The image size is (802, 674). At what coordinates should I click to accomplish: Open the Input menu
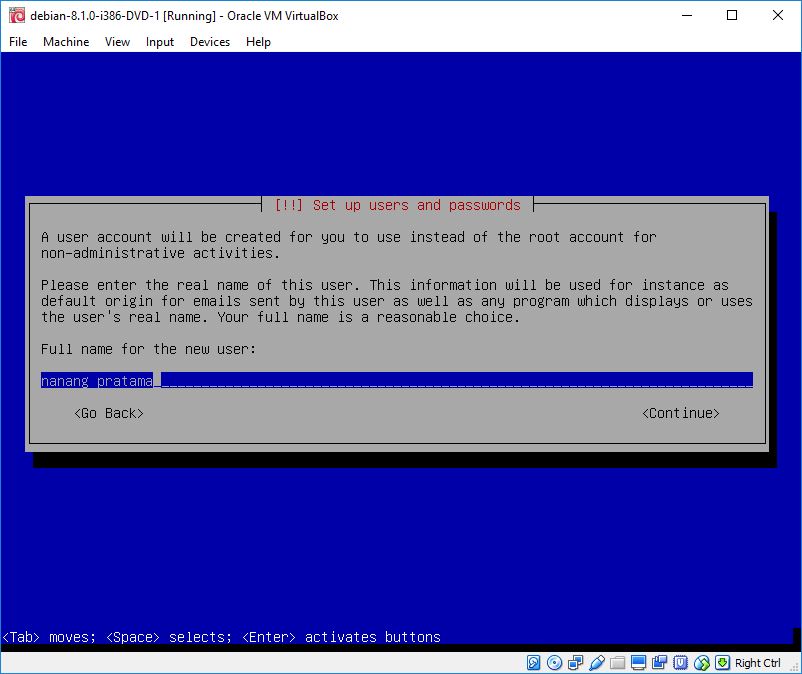160,42
